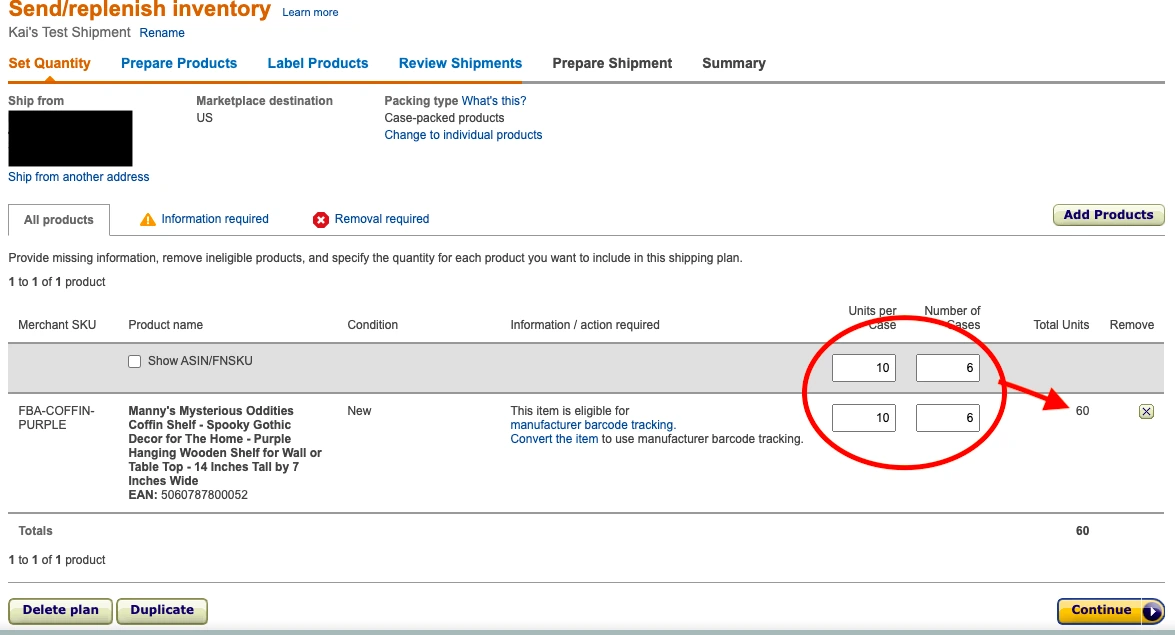Click the red Removal required icon

coord(321,219)
